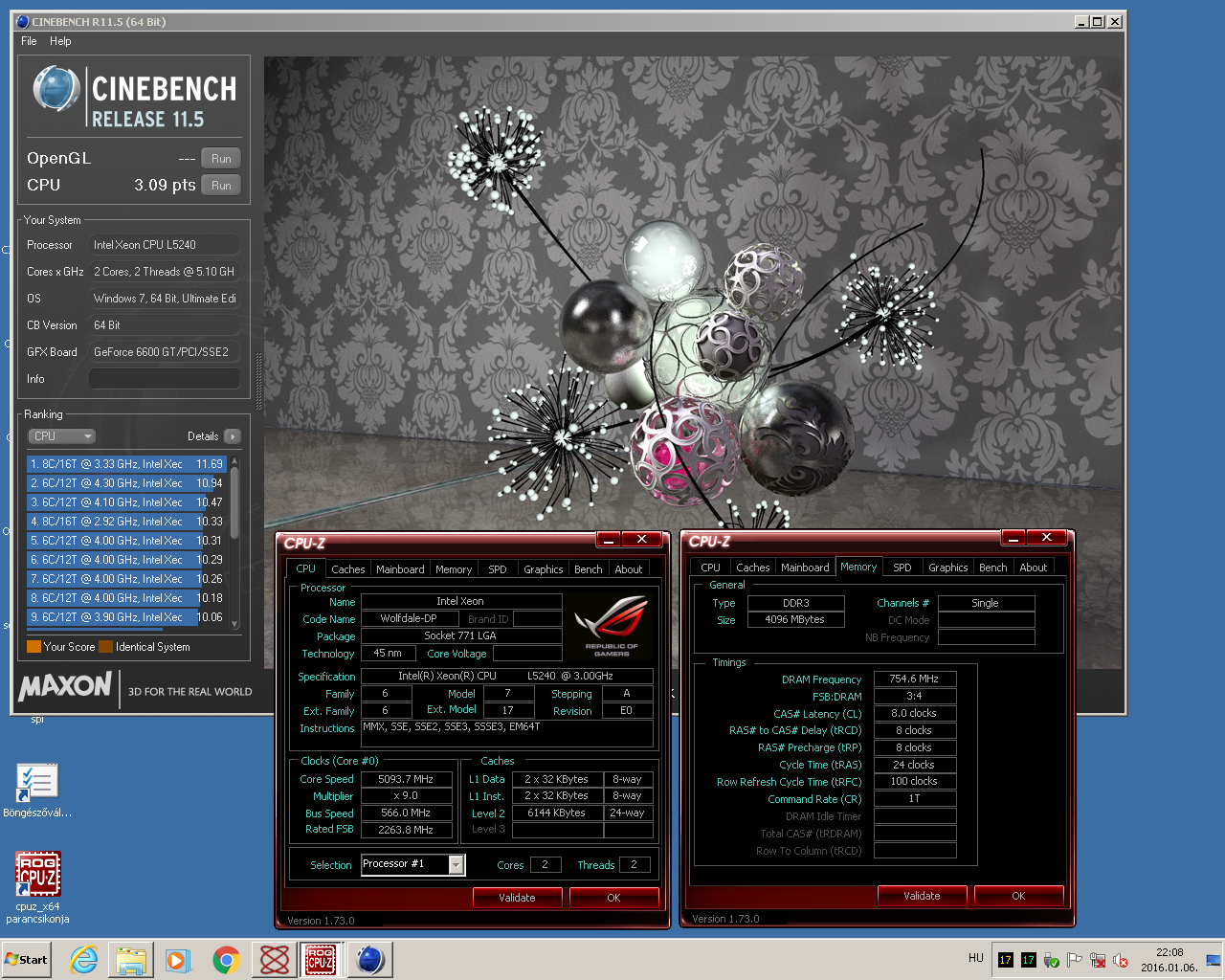1225x980 pixels.
Task: Click second temperature 17 tray icon
Action: [1029, 960]
